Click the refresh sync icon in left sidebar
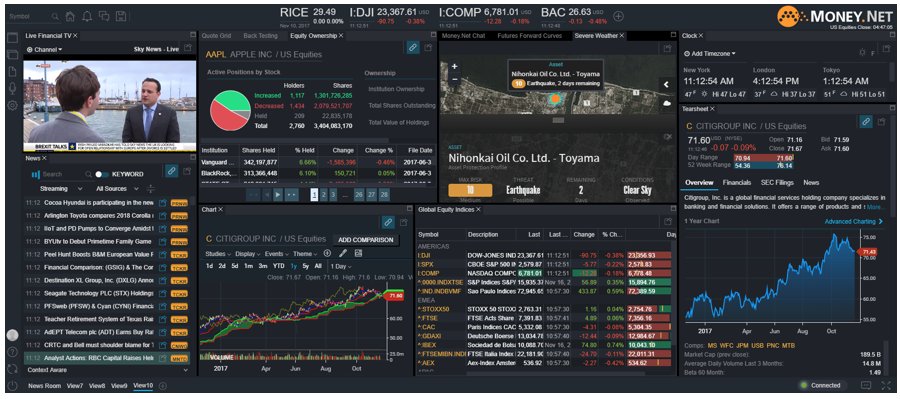 coord(13,369)
